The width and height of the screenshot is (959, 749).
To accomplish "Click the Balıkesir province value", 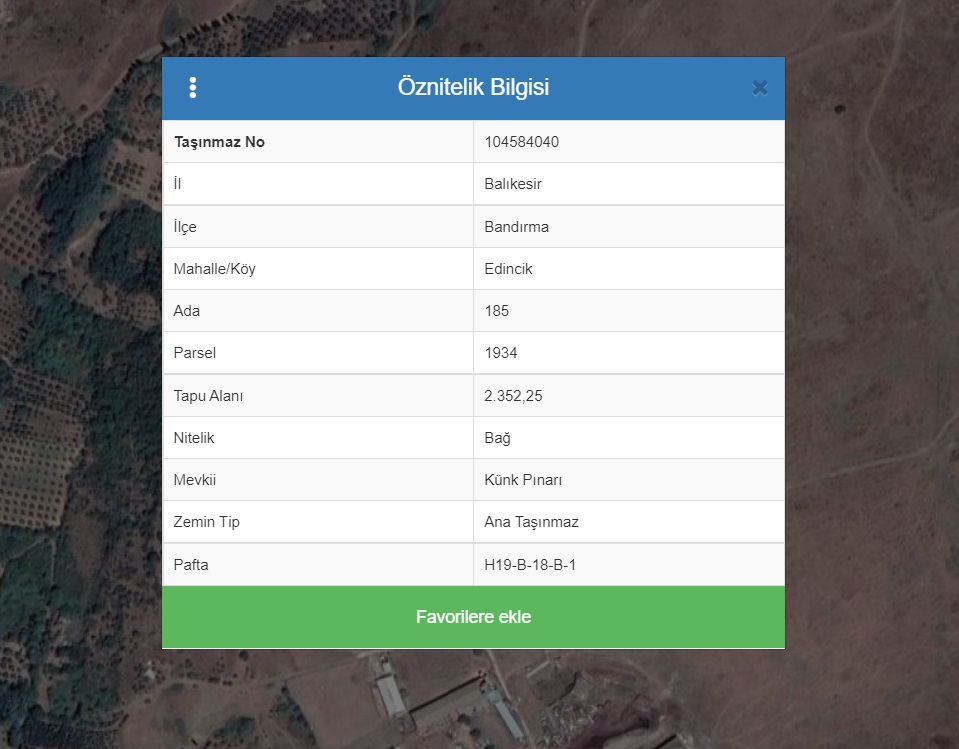I will tap(513, 184).
